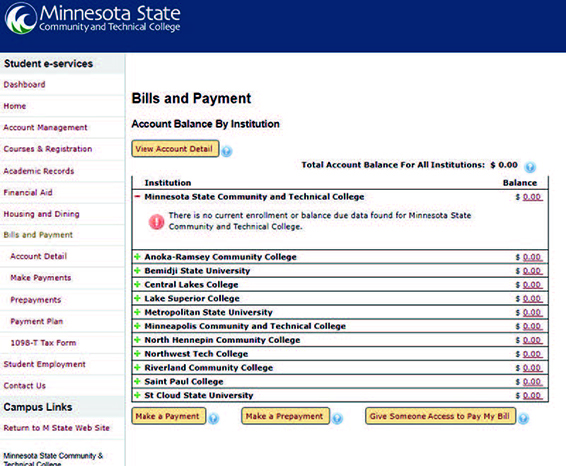The height and width of the screenshot is (466, 566).
Task: Open Anoka-Ramsey 0.00 balance link
Action: coord(532,257)
